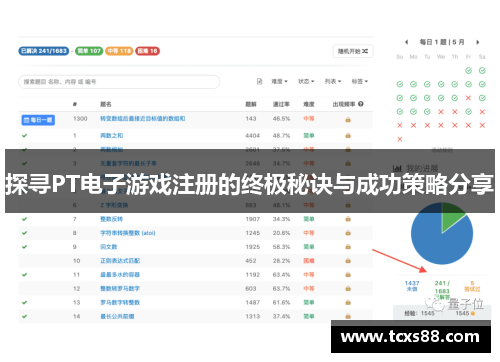Open problem 1 两数之和 link

(112, 135)
